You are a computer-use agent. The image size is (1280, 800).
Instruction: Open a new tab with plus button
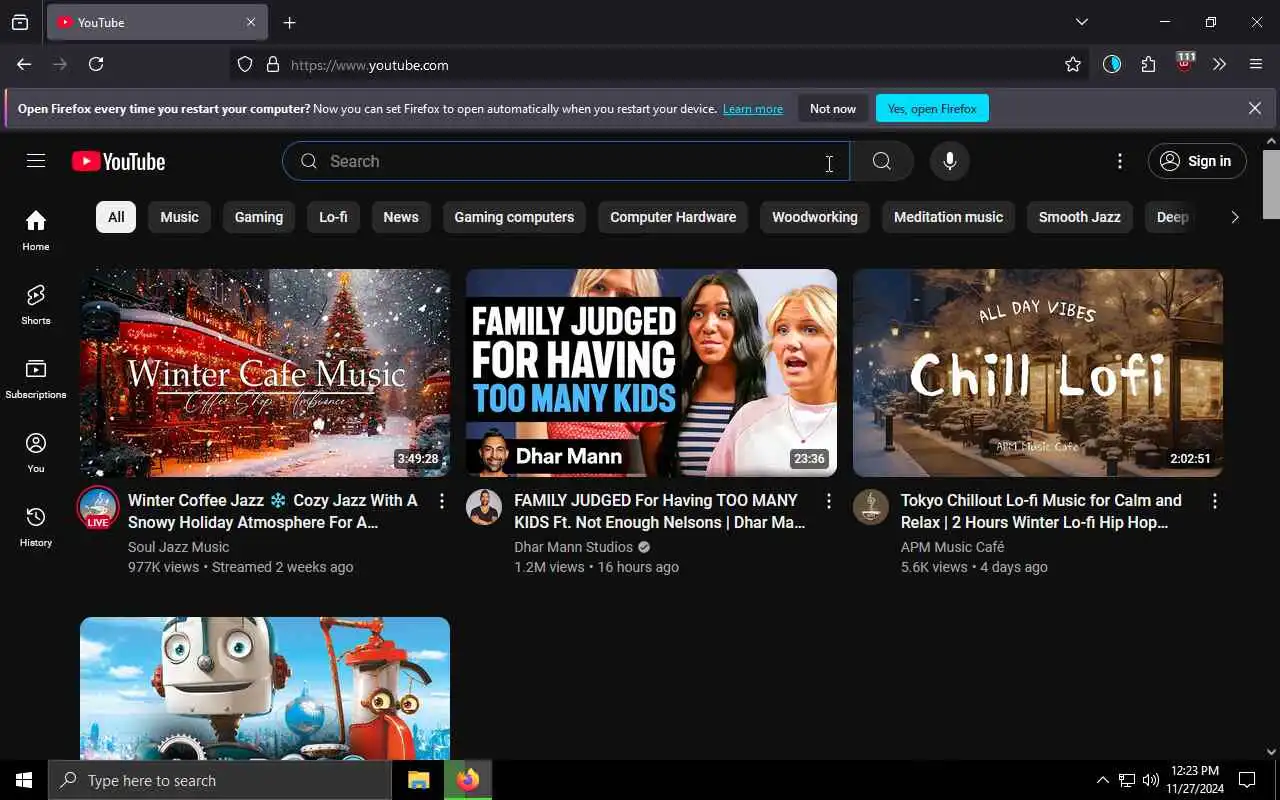pyautogui.click(x=290, y=22)
